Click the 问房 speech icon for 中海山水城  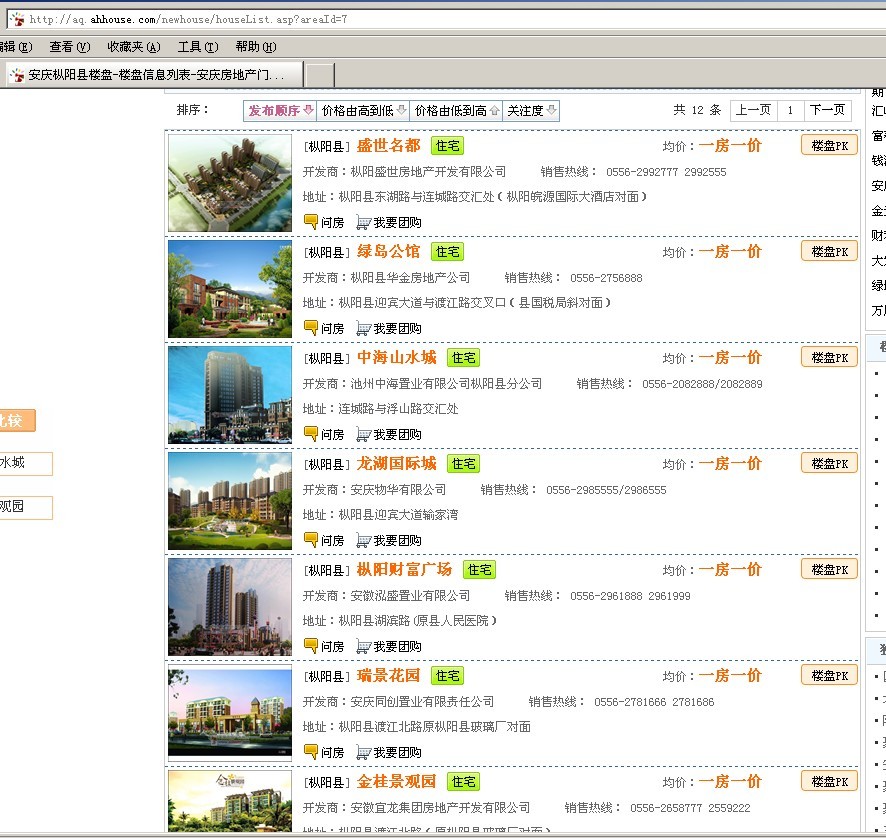click(x=311, y=433)
